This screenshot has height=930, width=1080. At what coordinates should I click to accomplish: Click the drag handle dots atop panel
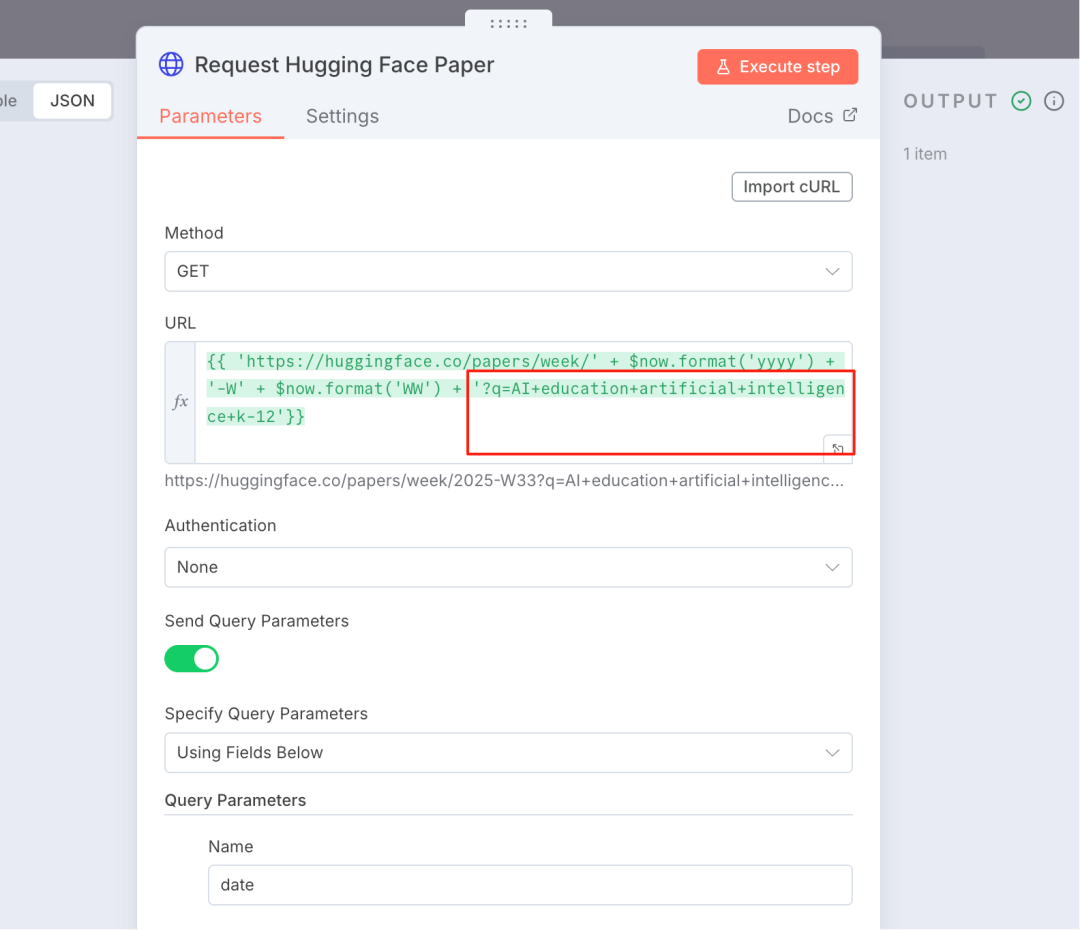pos(509,24)
